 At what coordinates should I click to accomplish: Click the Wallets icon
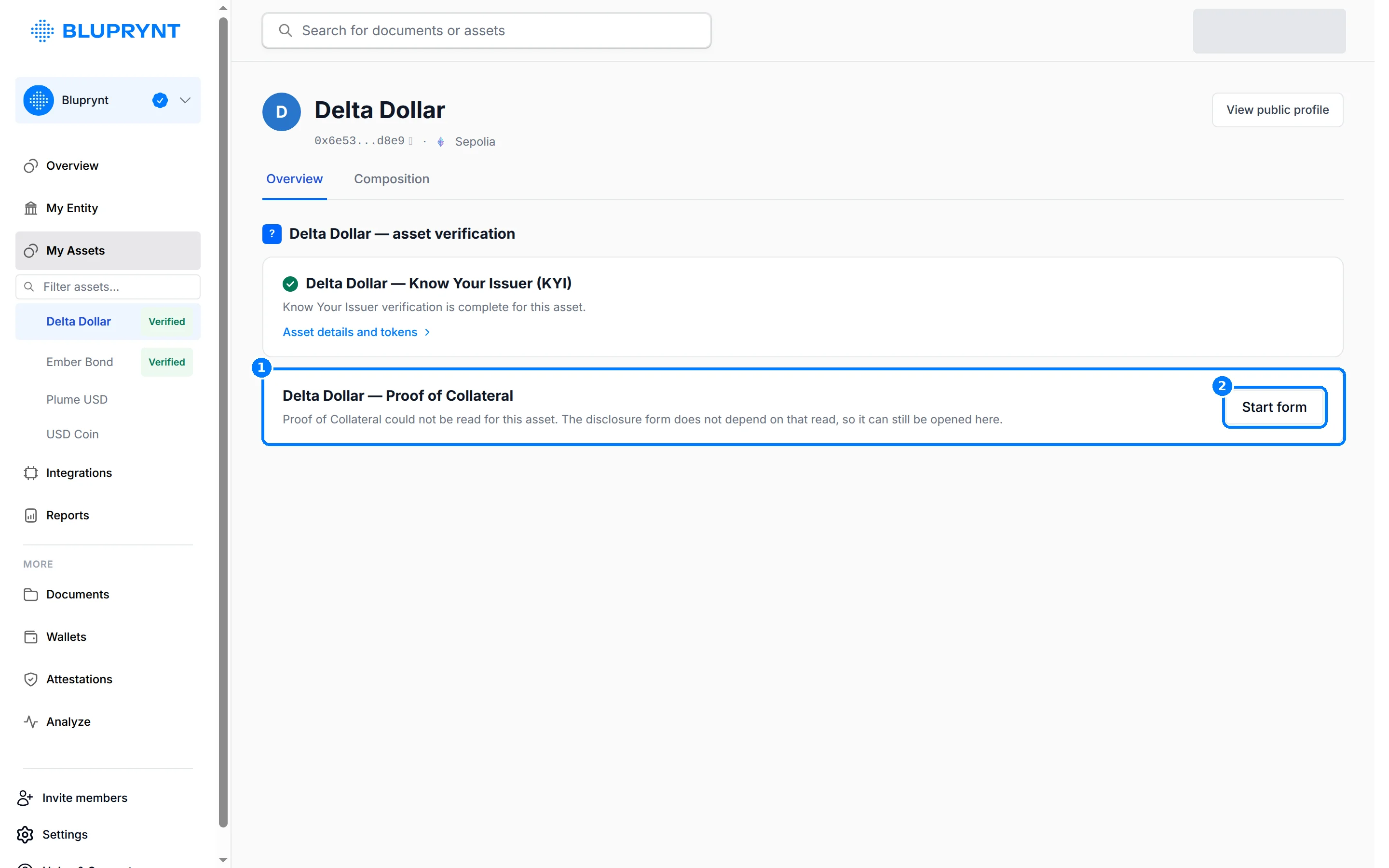click(x=31, y=637)
